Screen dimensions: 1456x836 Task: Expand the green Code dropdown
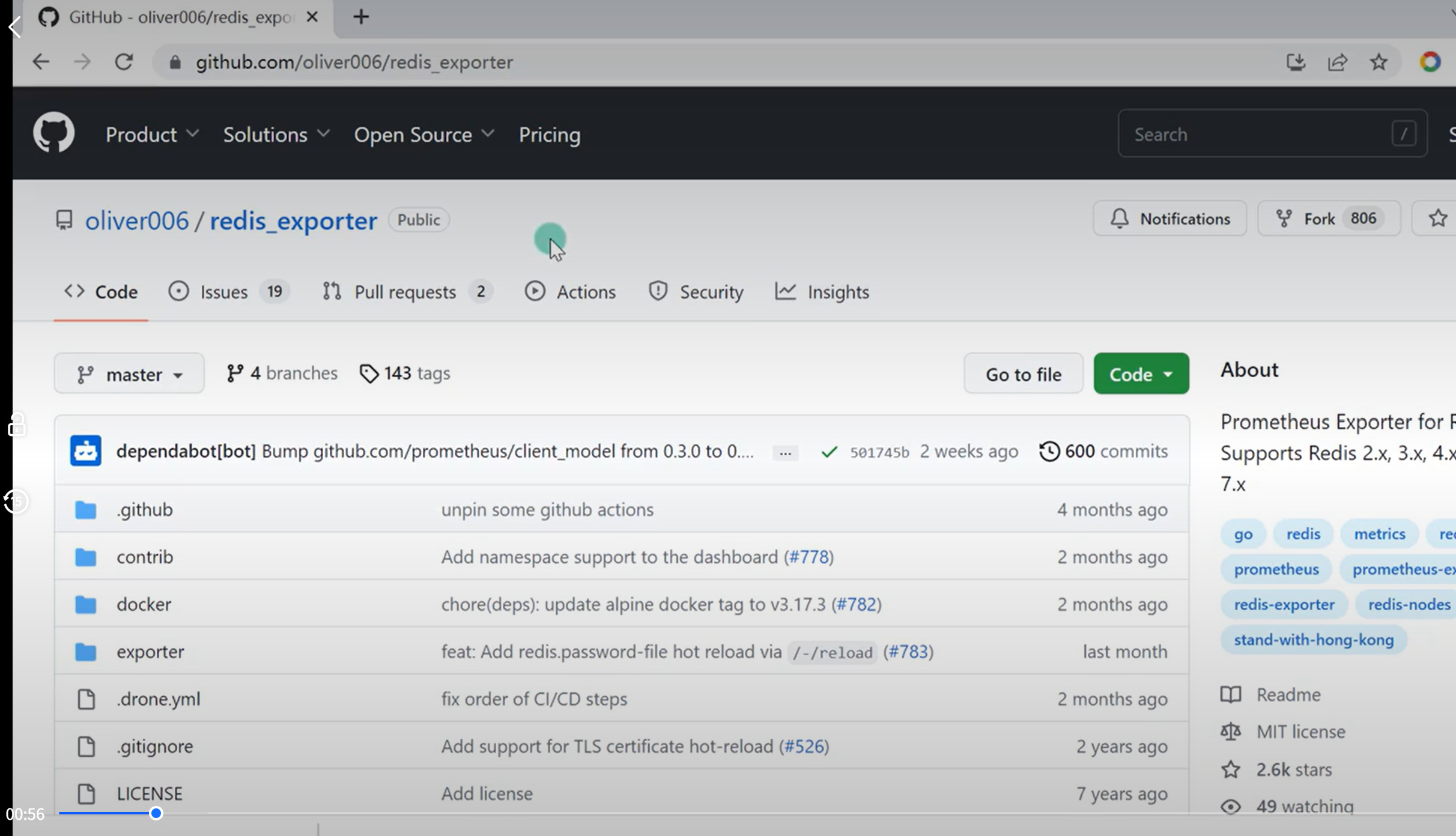tap(1141, 374)
